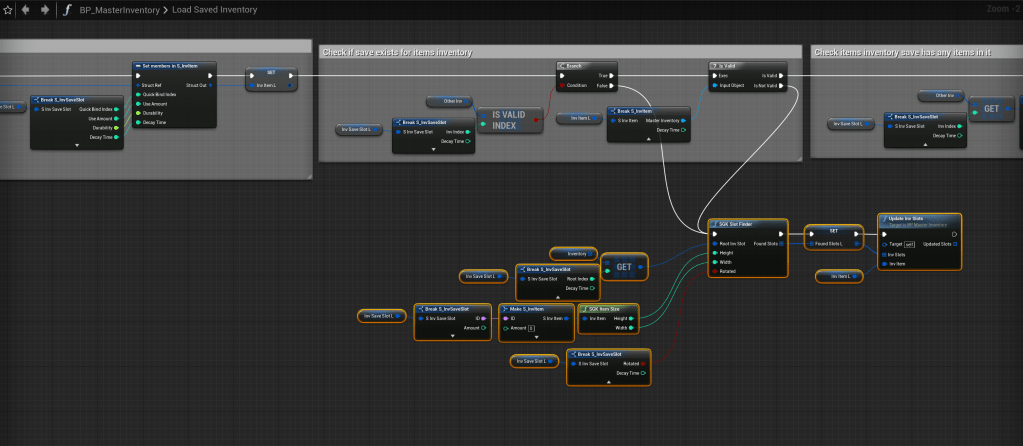
Task: Open BP_MasterInventory from the breadcrumb
Action: tap(124, 10)
